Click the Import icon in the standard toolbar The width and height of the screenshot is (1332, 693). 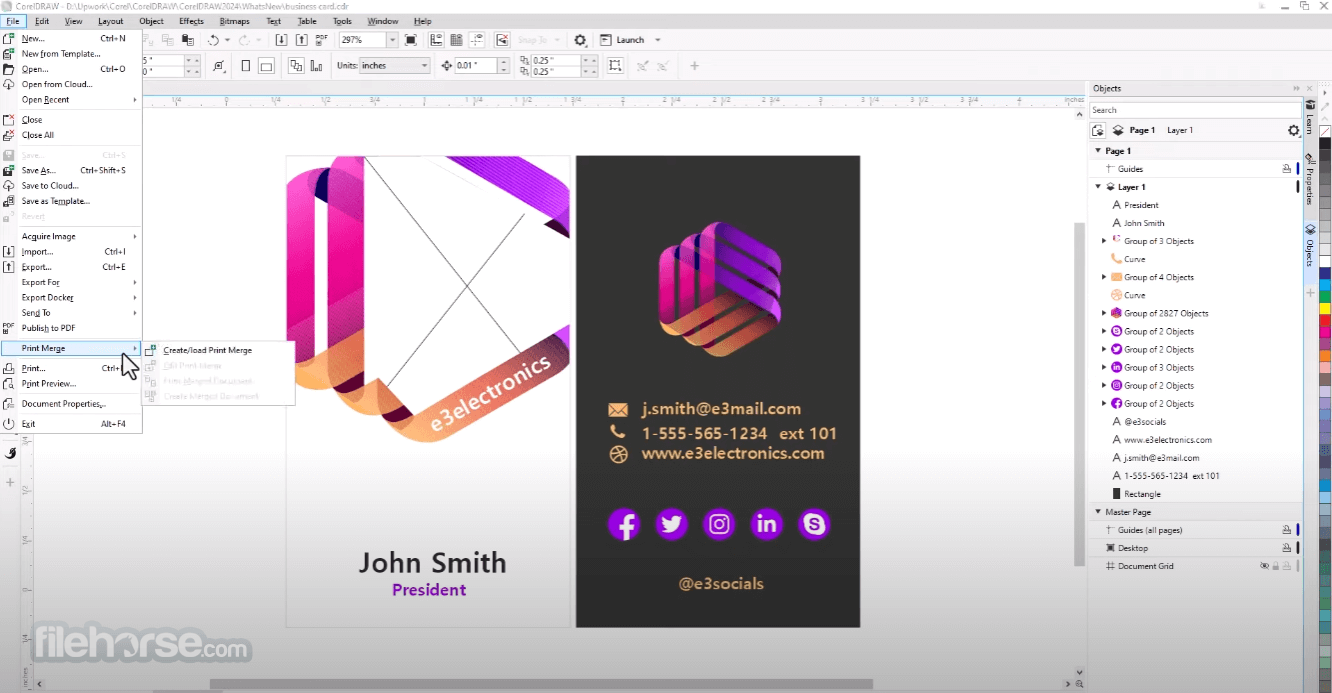pos(281,40)
